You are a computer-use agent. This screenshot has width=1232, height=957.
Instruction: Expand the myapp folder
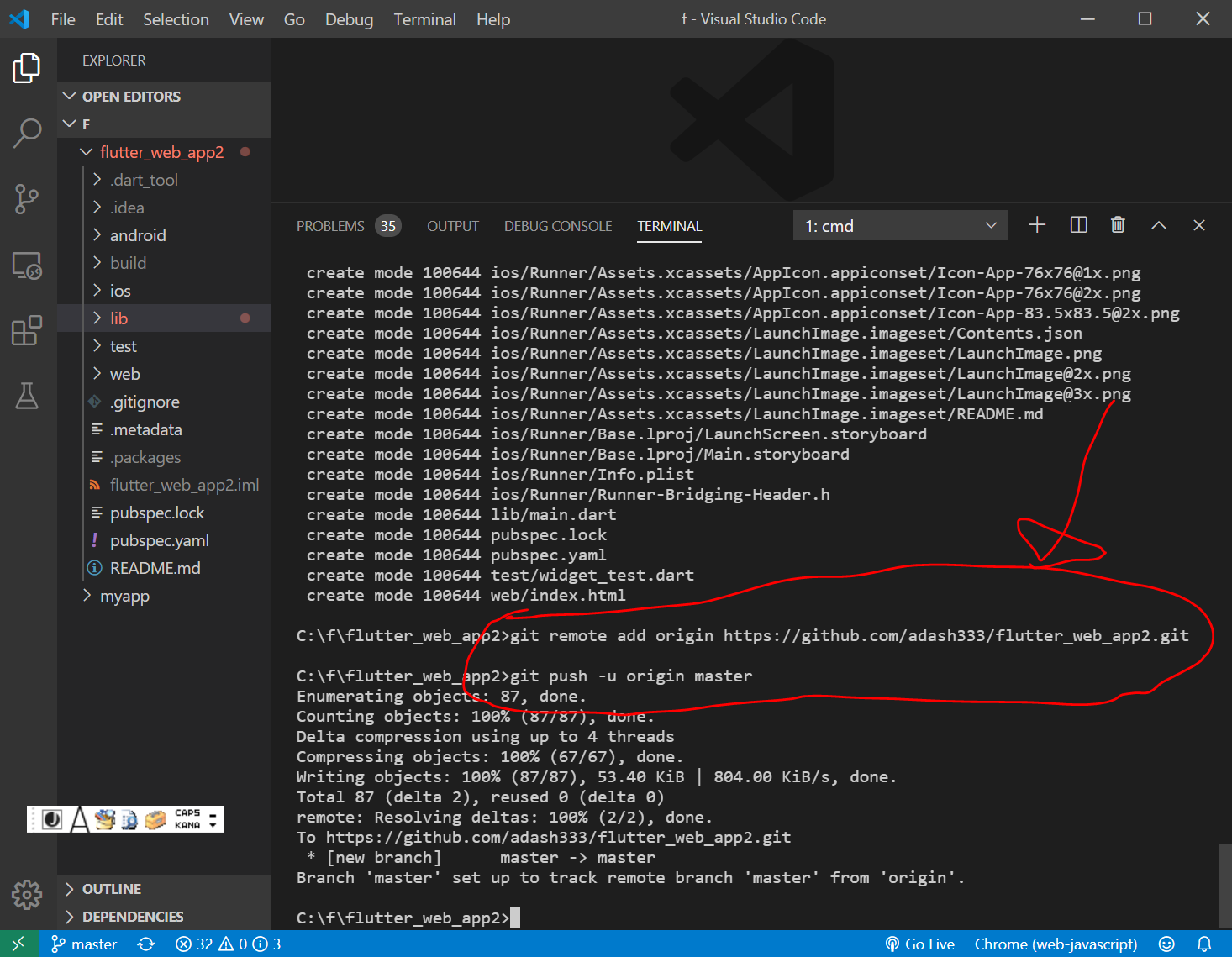pos(164,596)
